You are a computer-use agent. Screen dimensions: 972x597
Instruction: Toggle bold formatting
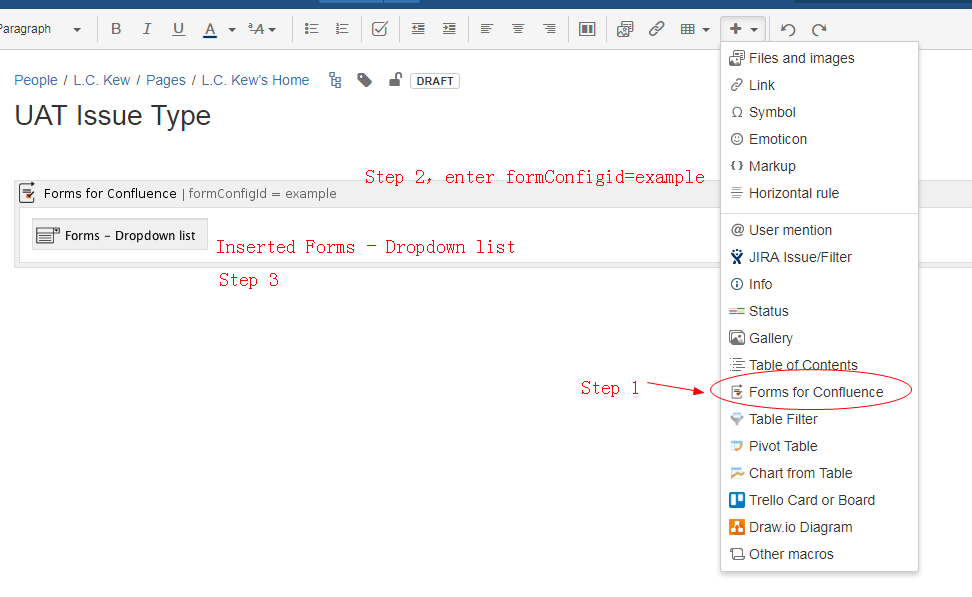[x=116, y=29]
